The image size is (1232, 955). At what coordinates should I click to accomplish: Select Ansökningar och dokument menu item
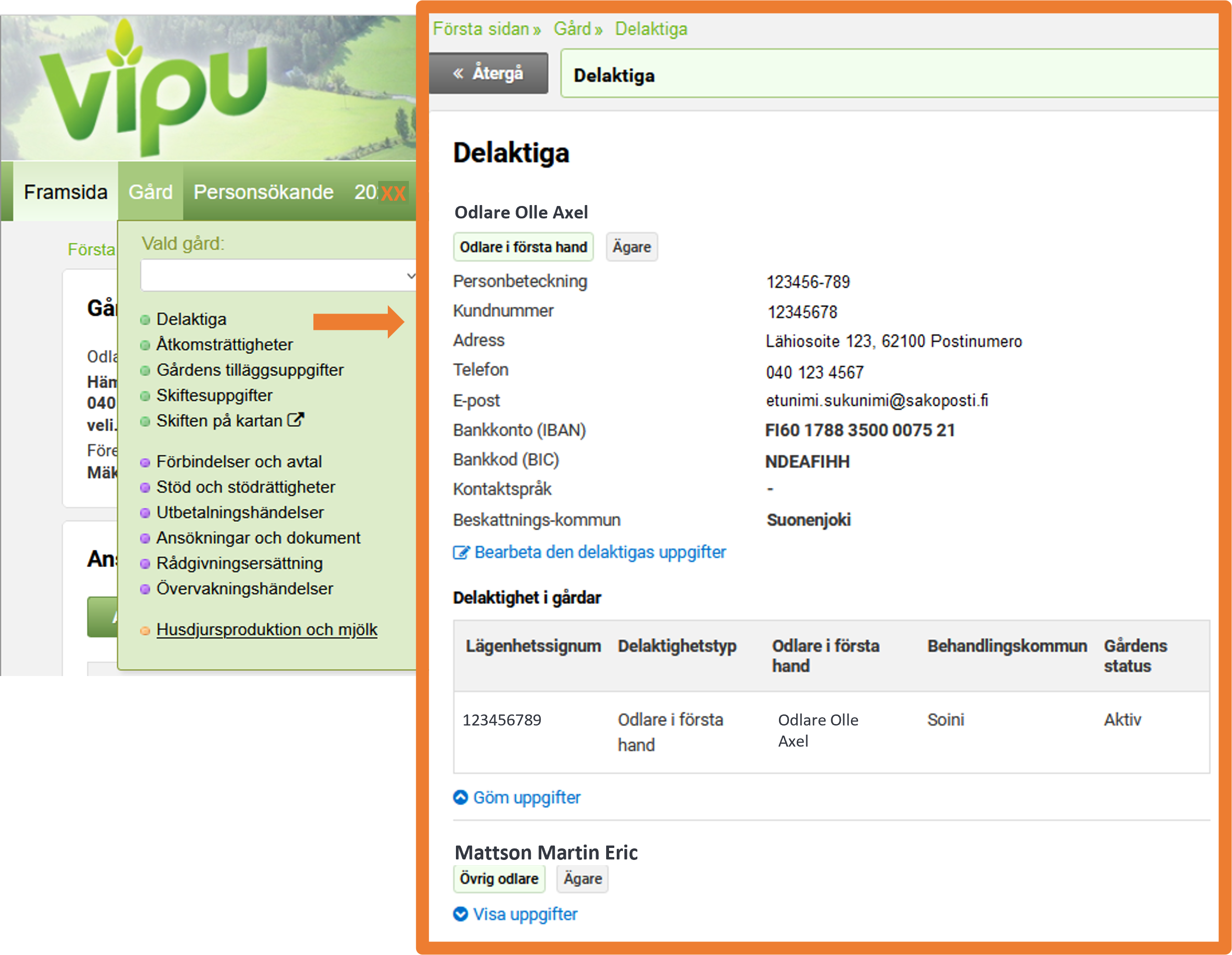(258, 538)
